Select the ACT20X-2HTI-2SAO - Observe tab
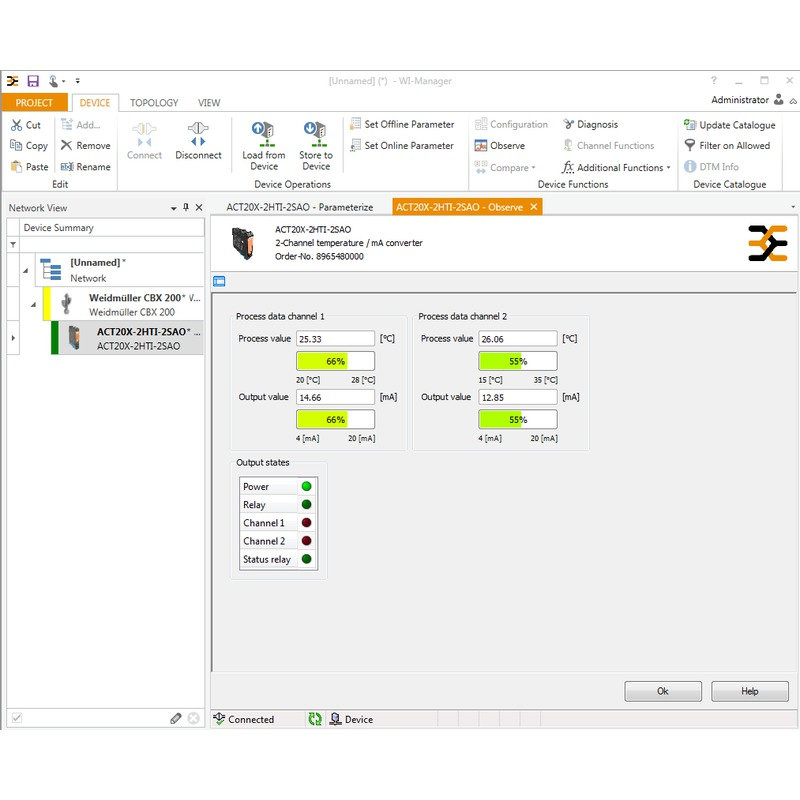Image resolution: width=800 pixels, height=800 pixels. tap(459, 207)
